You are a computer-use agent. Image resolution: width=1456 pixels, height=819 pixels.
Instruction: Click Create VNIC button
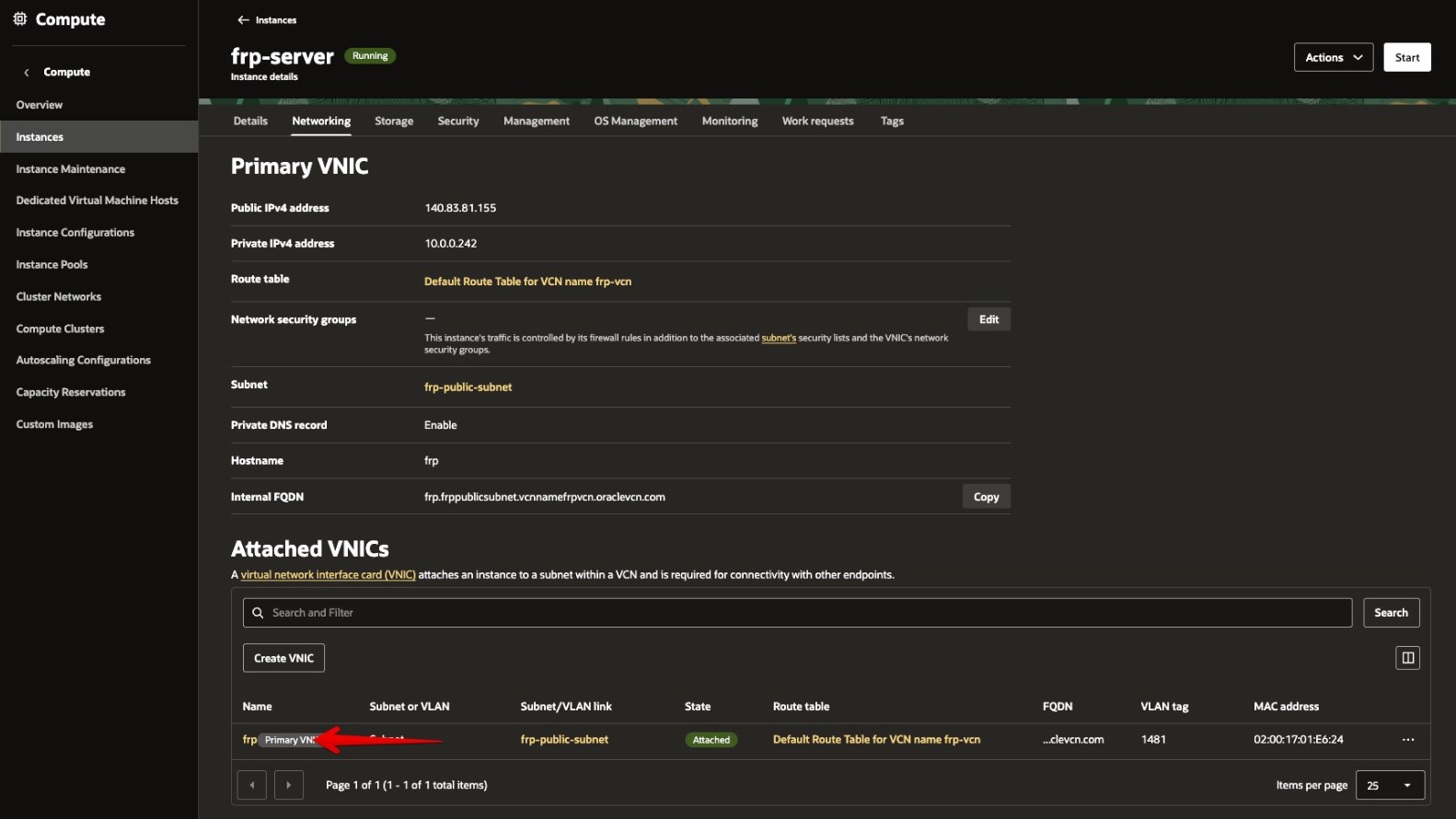click(283, 658)
